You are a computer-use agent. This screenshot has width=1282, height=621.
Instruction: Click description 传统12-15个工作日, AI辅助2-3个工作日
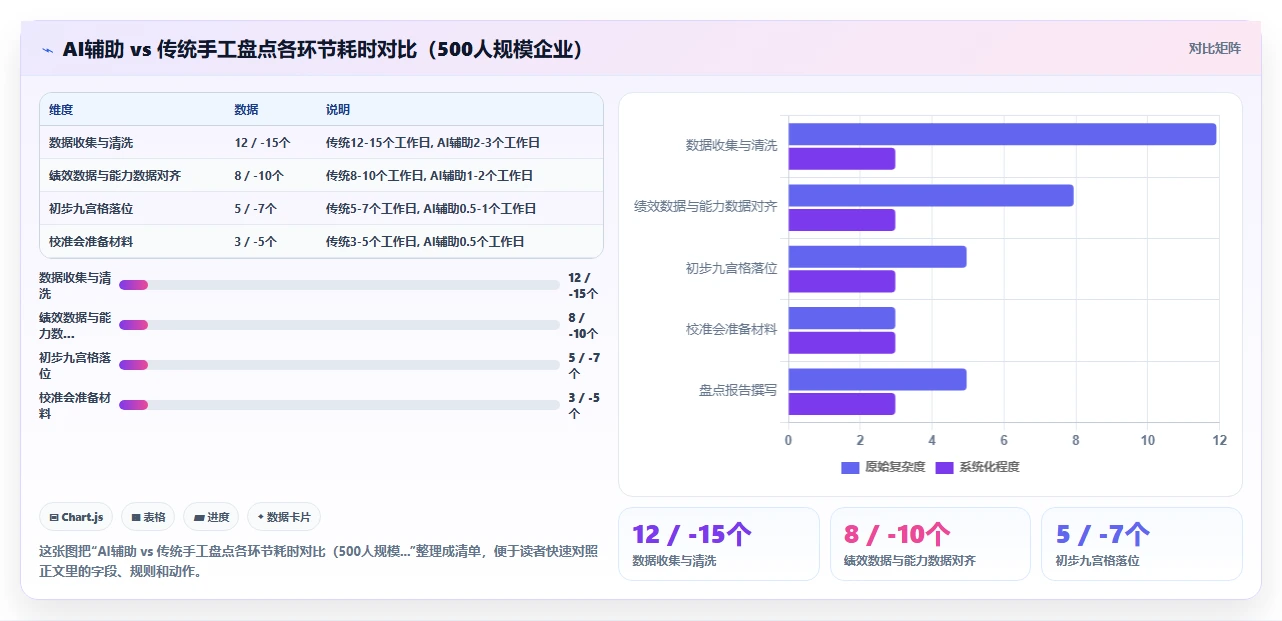[x=433, y=143]
